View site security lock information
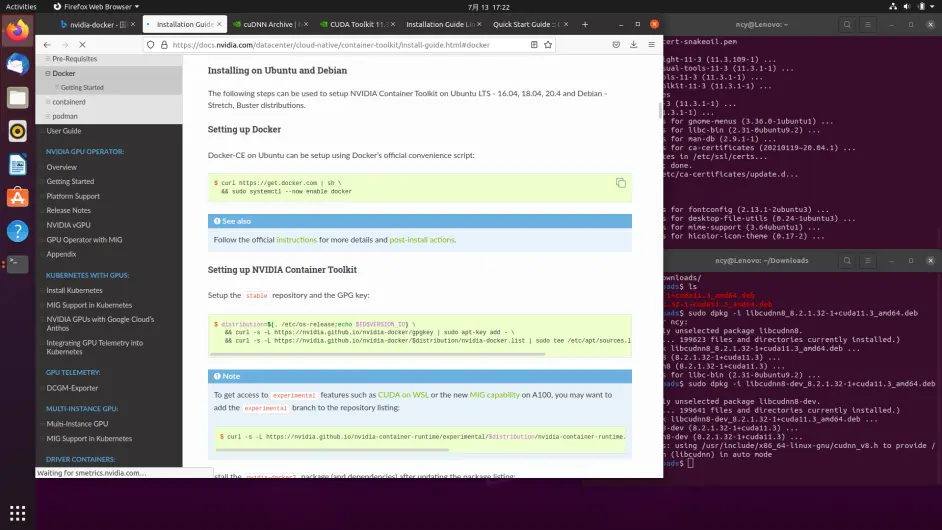Screen dimensions: 942x530 163,44
